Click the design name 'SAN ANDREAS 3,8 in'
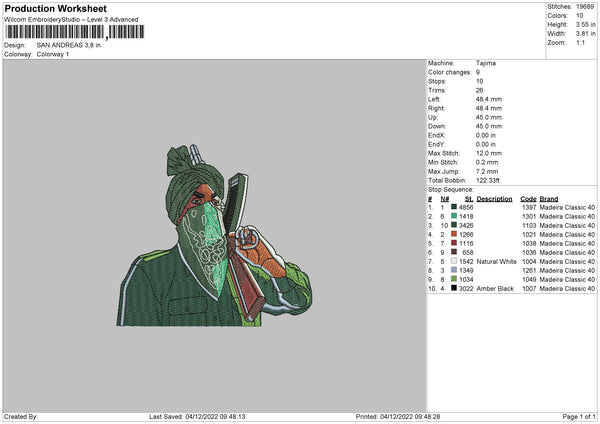The height and width of the screenshot is (424, 600). pos(69,45)
